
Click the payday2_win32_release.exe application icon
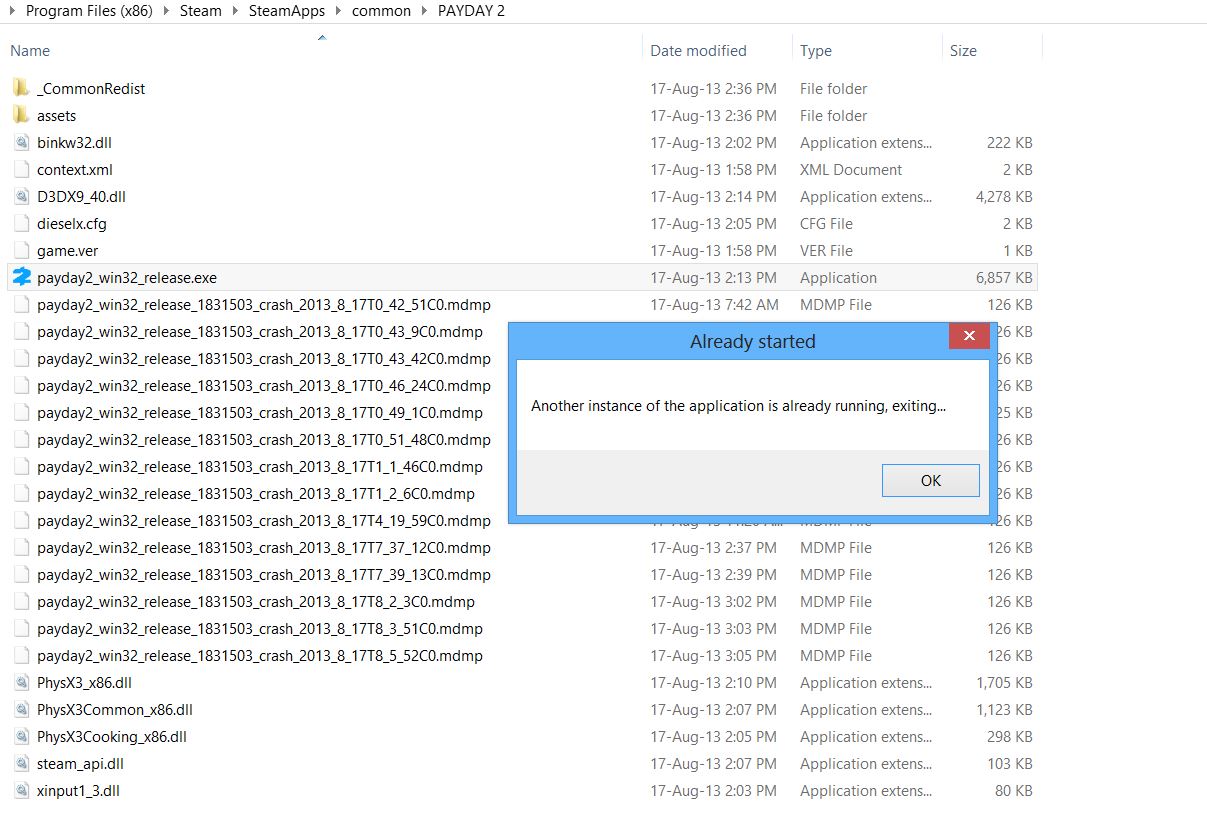tap(21, 277)
